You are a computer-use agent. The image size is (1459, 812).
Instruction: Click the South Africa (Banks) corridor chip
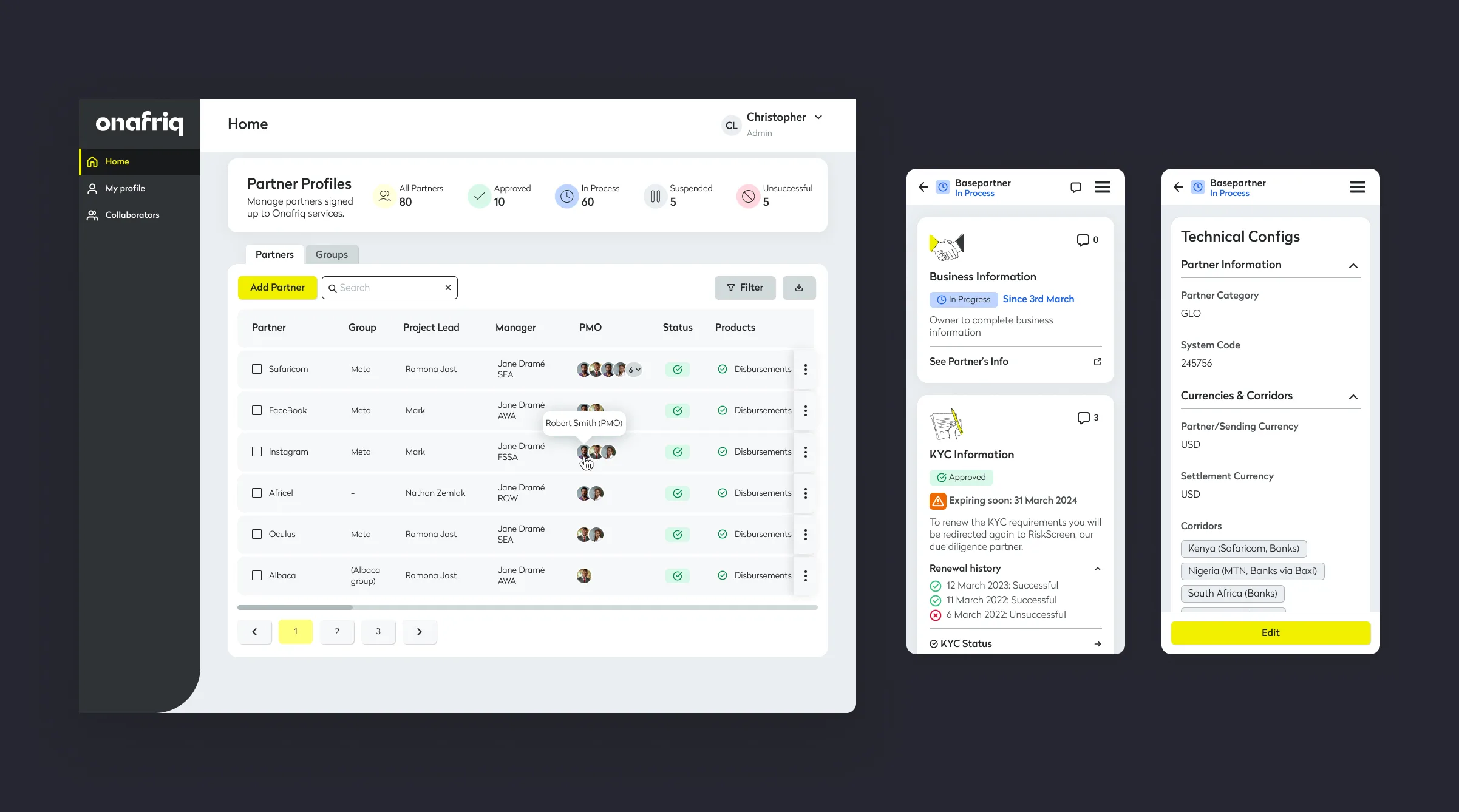(x=1233, y=594)
